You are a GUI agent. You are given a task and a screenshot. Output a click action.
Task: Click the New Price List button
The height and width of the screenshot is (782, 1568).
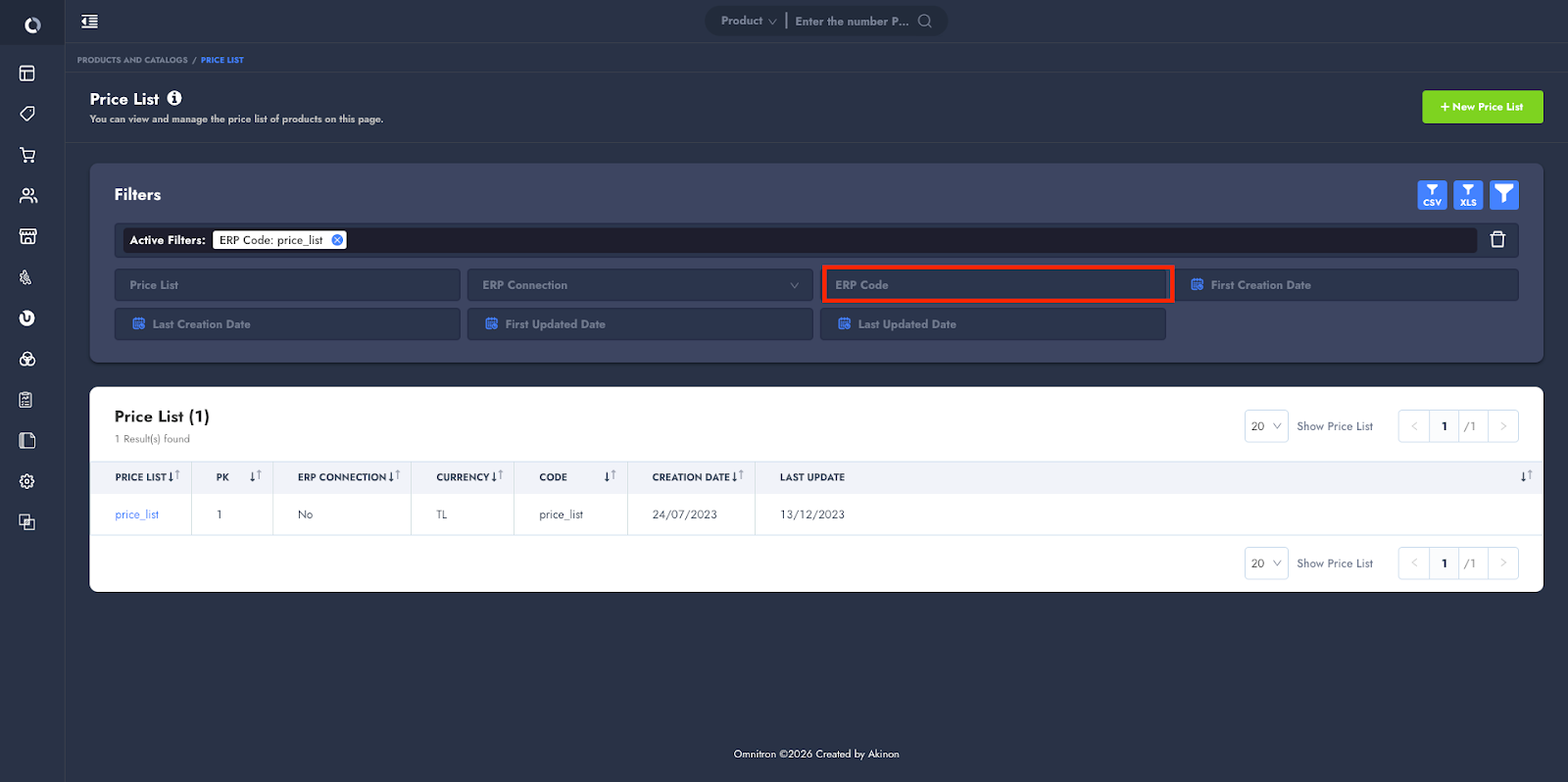[x=1482, y=107]
